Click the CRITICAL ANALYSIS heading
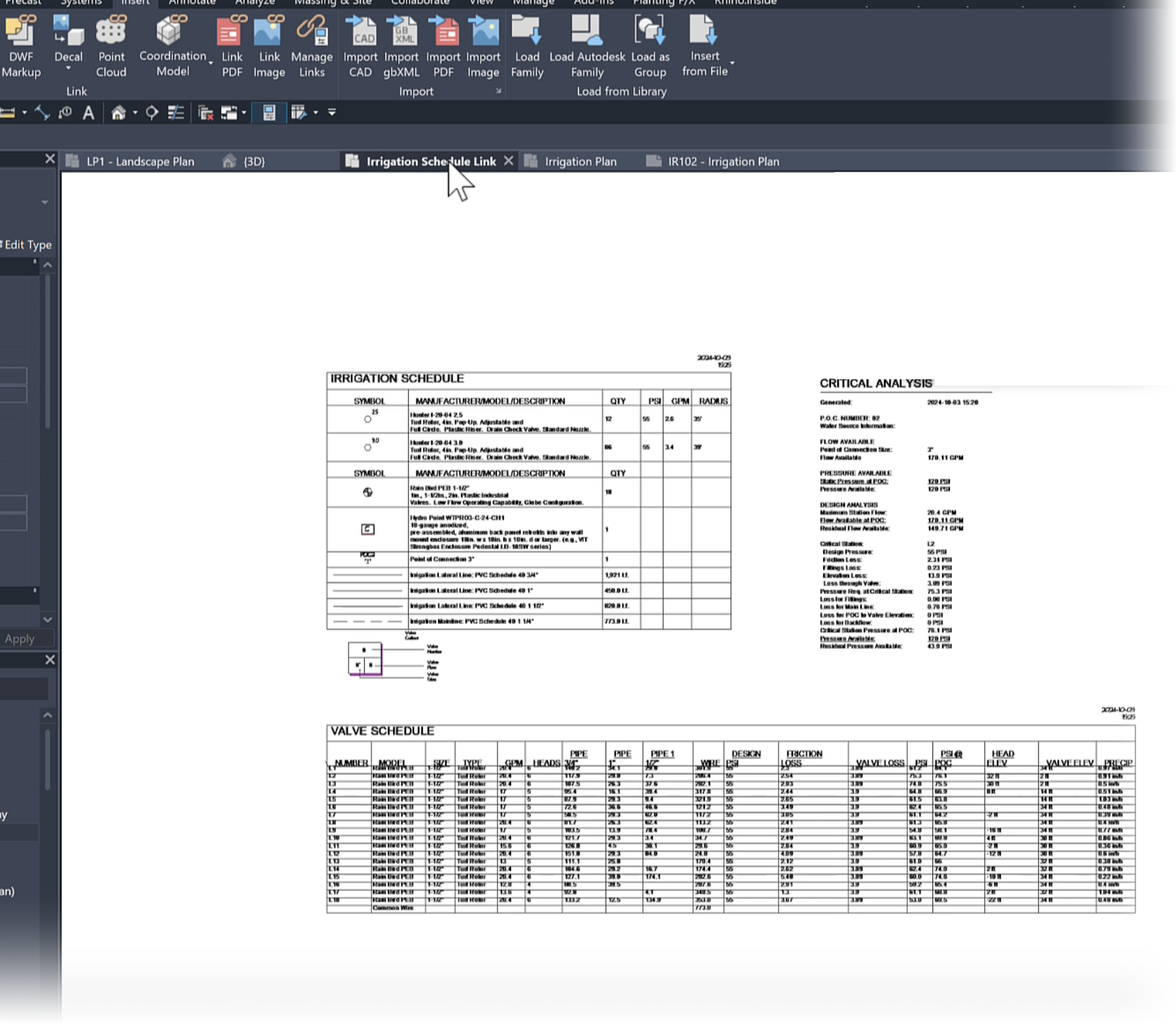This screenshot has height=1032, width=1176. tap(876, 383)
